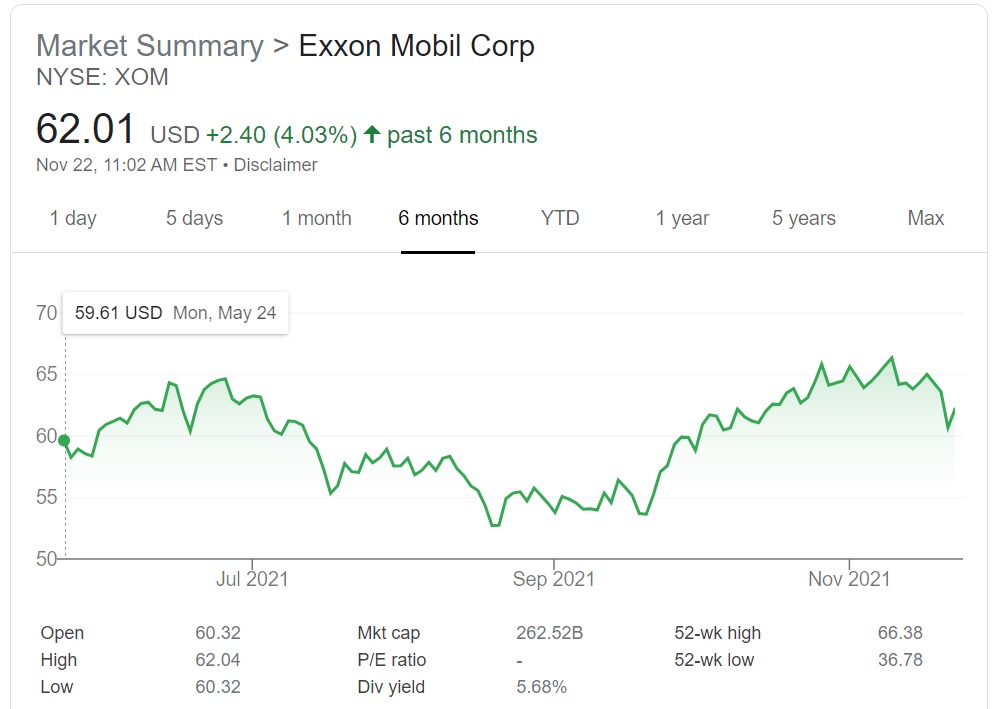Image resolution: width=1000 pixels, height=709 pixels.
Task: Open the Market Summary breadcrumb link
Action: pos(149,46)
